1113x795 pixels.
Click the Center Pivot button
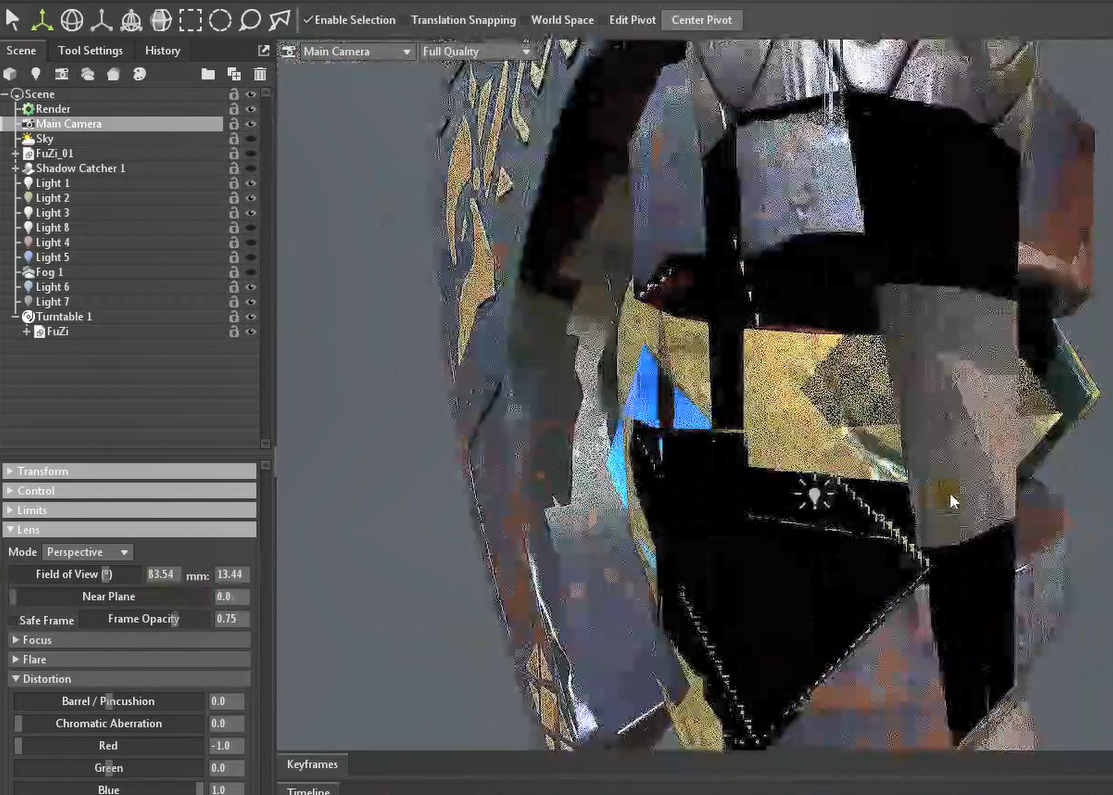pos(701,20)
